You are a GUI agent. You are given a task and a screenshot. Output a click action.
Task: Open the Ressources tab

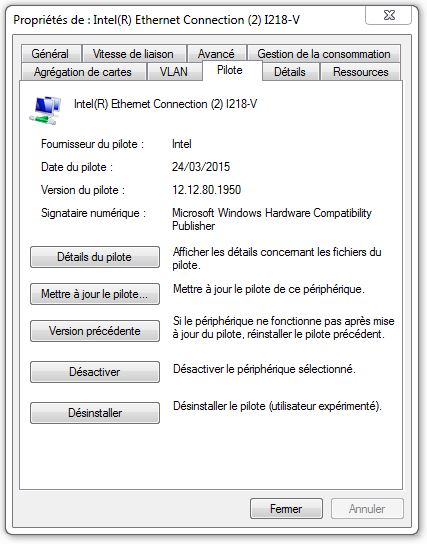coord(360,72)
